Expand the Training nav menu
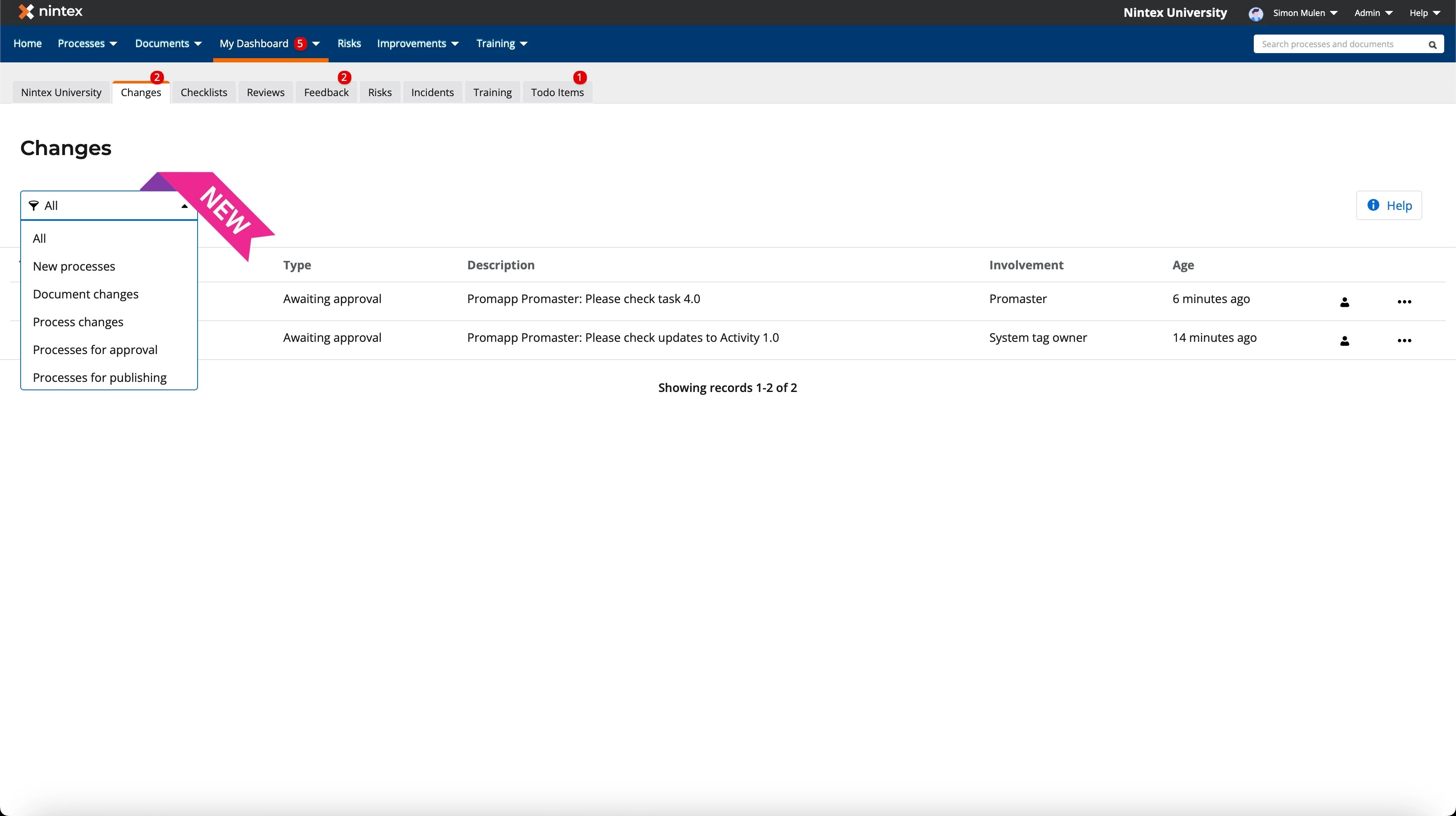The height and width of the screenshot is (816, 1456). 501,43
